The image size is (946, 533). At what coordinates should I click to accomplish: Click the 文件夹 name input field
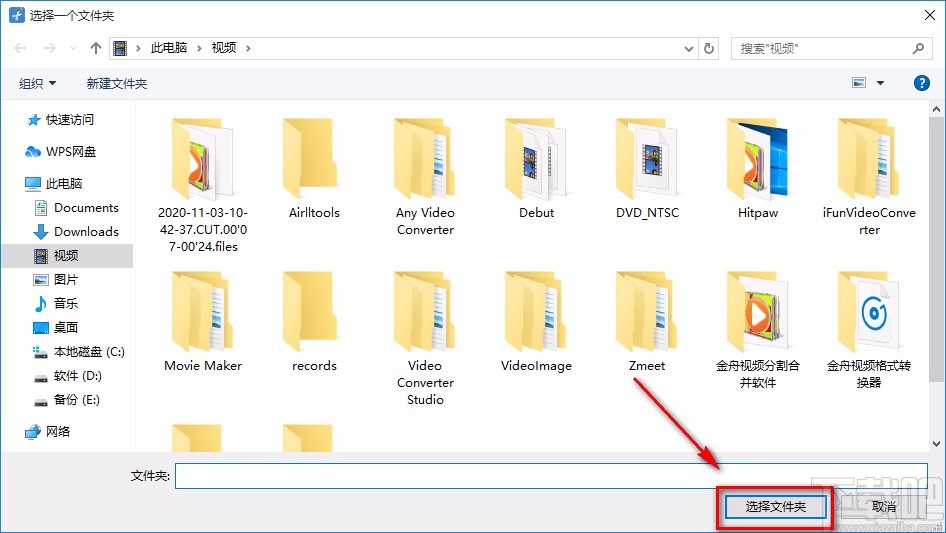pyautogui.click(x=551, y=476)
